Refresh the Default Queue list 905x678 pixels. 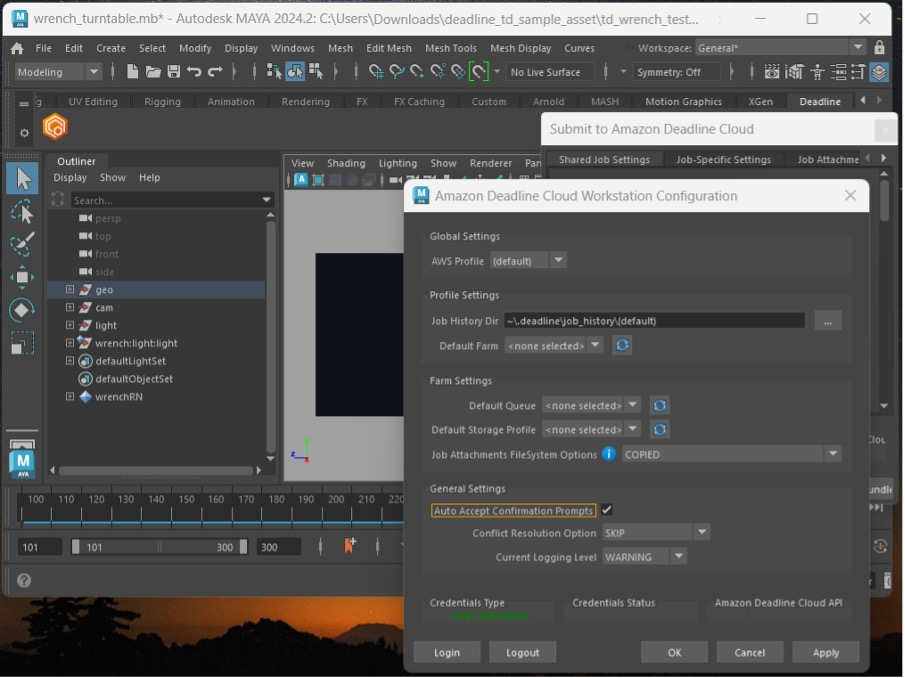(x=659, y=406)
